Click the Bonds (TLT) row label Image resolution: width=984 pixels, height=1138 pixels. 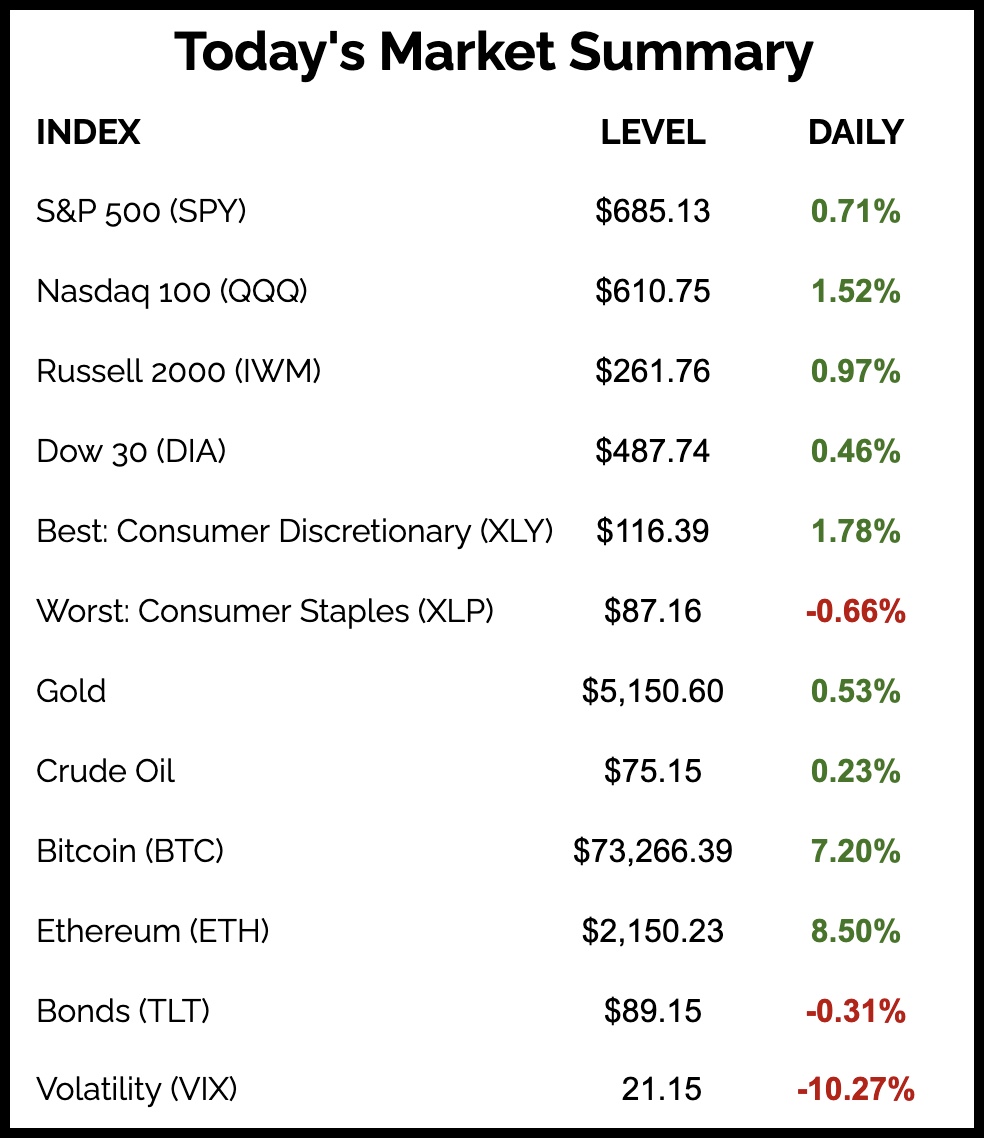pyautogui.click(x=123, y=1011)
